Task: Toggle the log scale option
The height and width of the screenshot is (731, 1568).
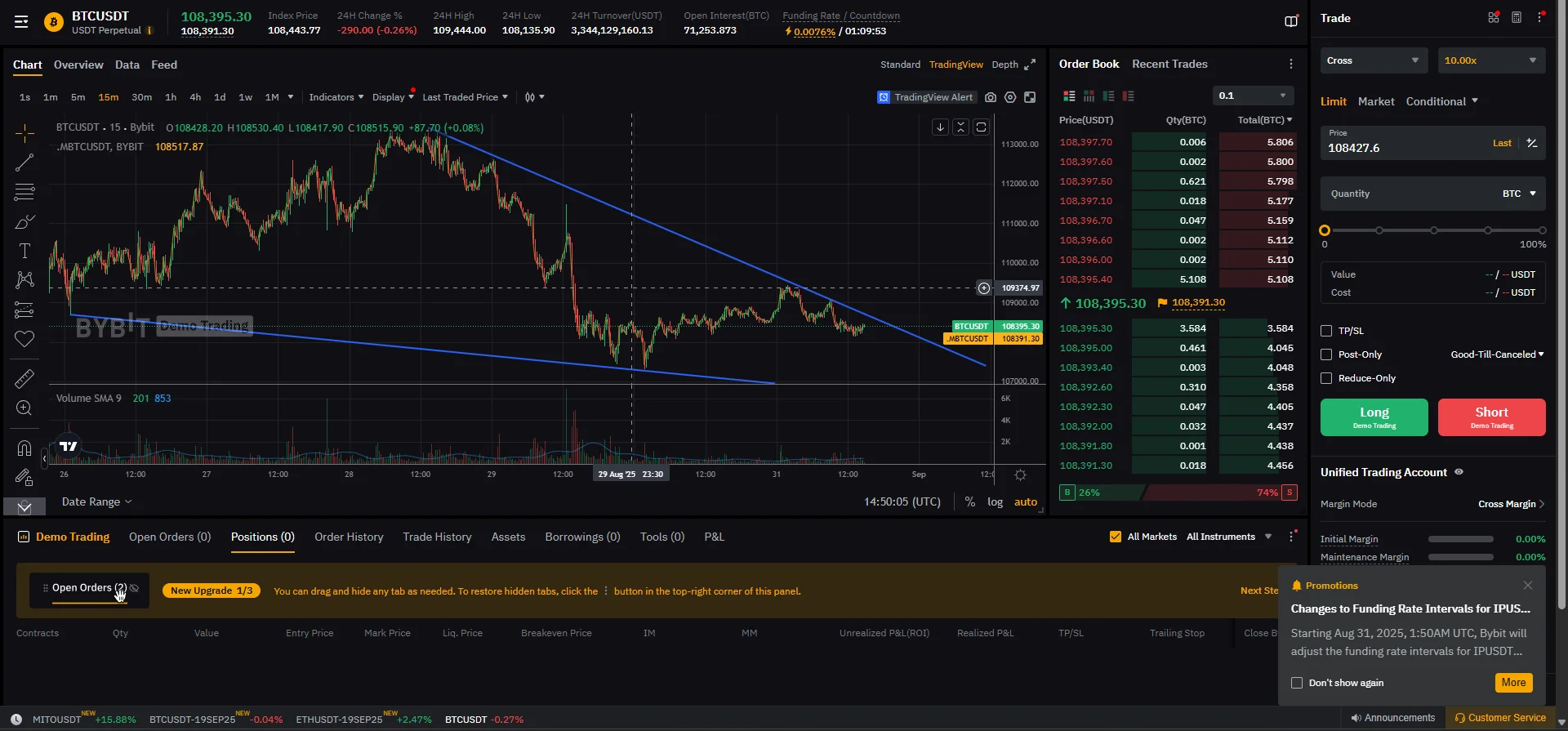Action: (995, 502)
